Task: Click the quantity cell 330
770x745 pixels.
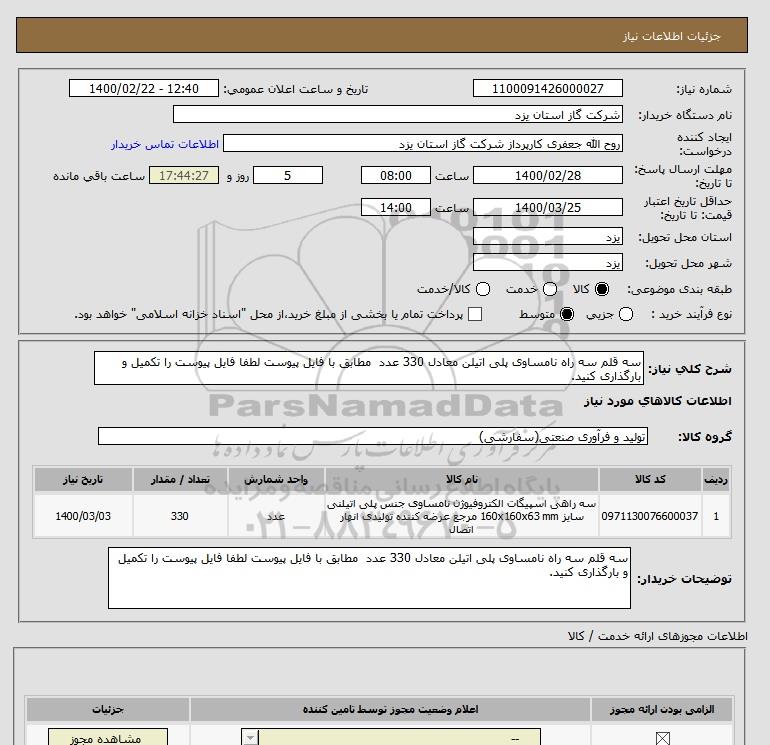Action: pyautogui.click(x=180, y=516)
